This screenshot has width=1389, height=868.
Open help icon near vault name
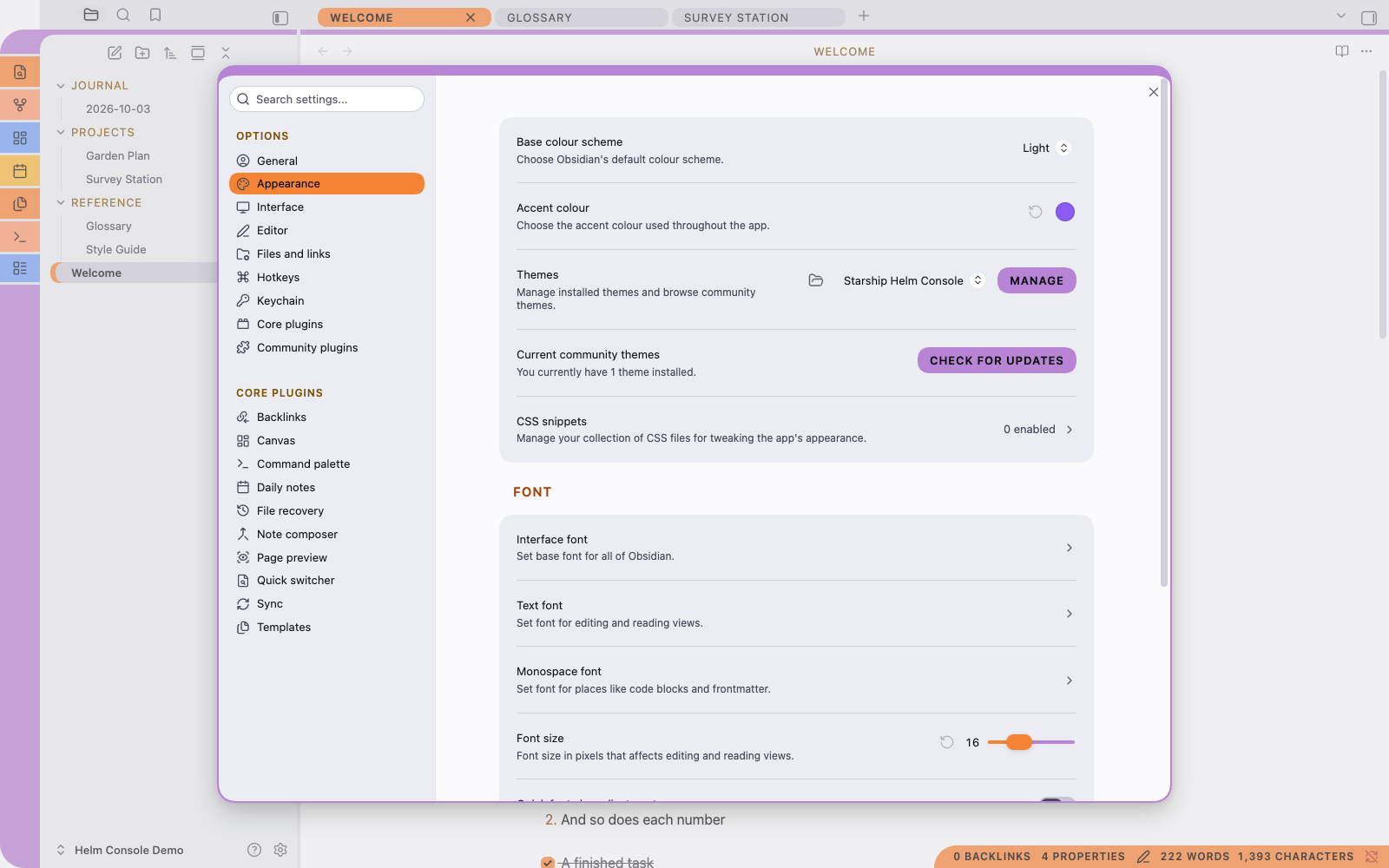254,850
